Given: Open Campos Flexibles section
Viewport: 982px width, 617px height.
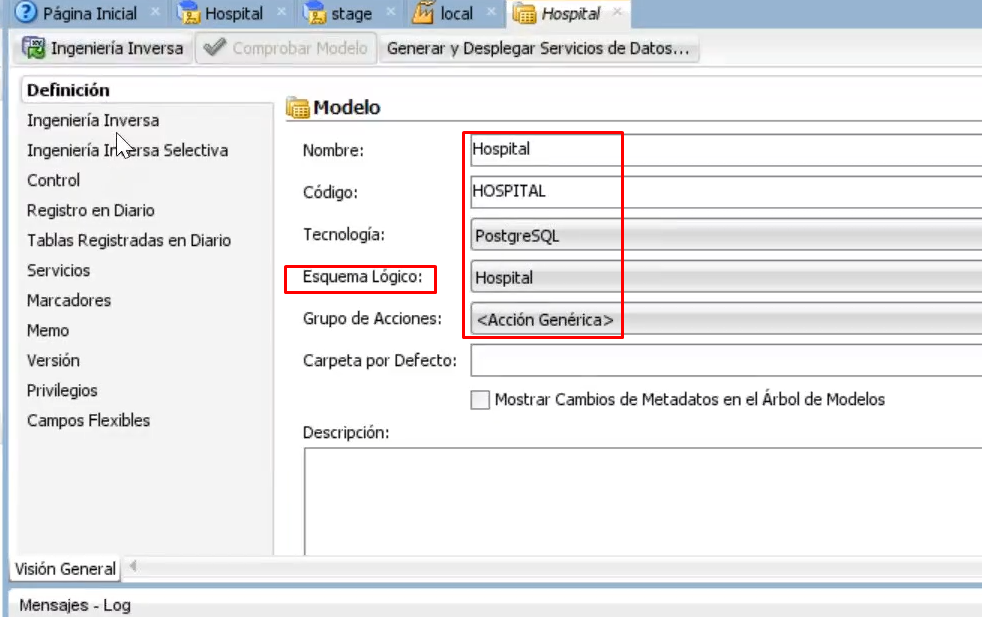Looking at the screenshot, I should pyautogui.click(x=88, y=421).
